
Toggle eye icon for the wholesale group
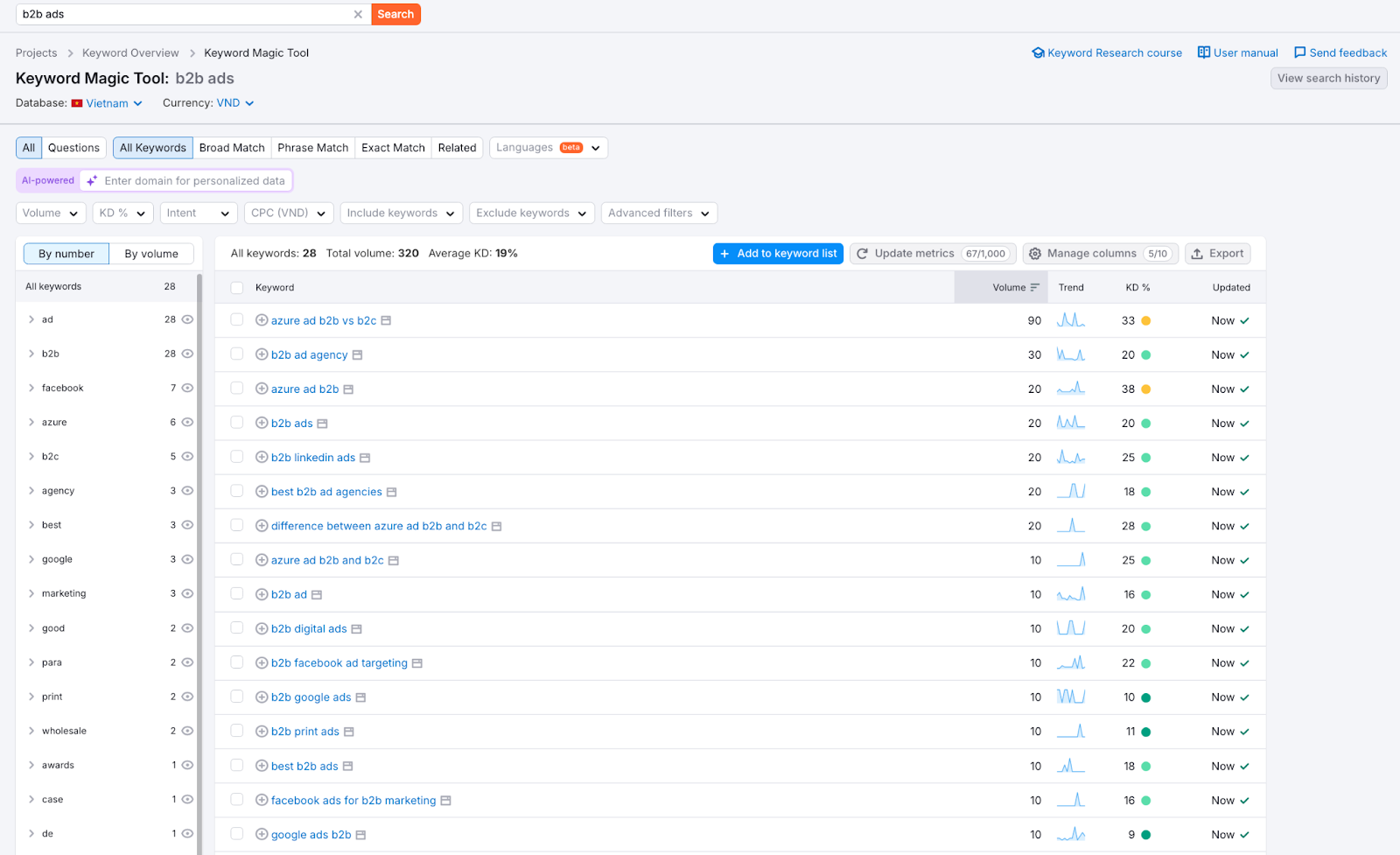click(x=187, y=731)
